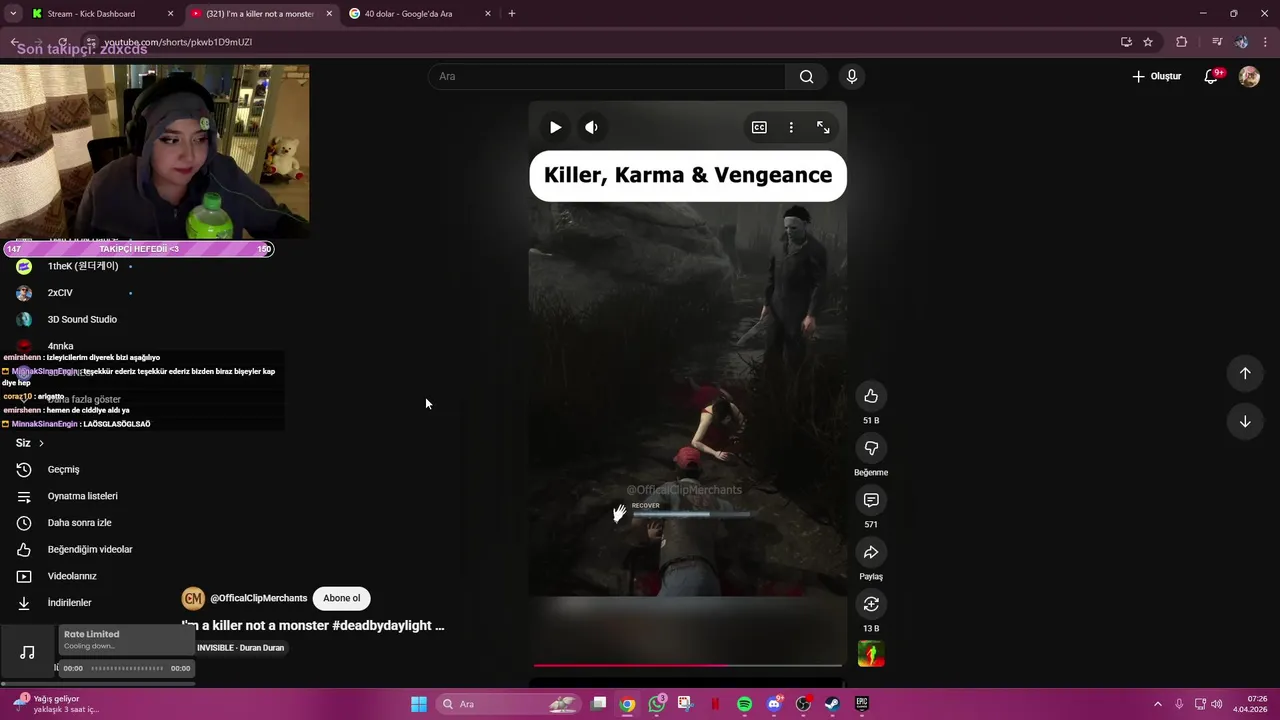Close the 40 dolar Google tab
The width and height of the screenshot is (1280, 720).
click(x=488, y=14)
